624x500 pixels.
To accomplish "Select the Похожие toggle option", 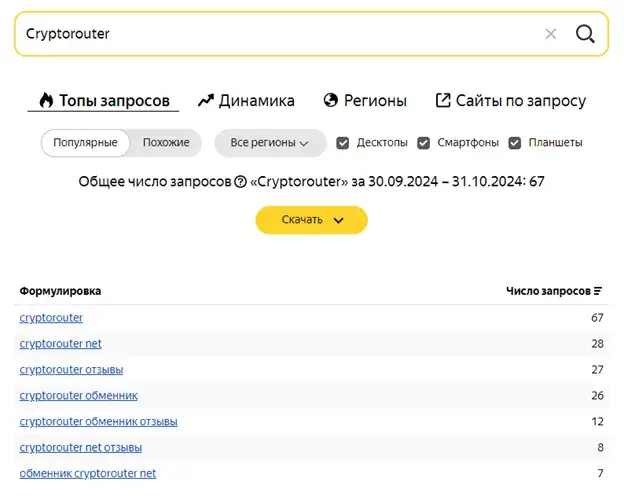I will click(x=166, y=143).
